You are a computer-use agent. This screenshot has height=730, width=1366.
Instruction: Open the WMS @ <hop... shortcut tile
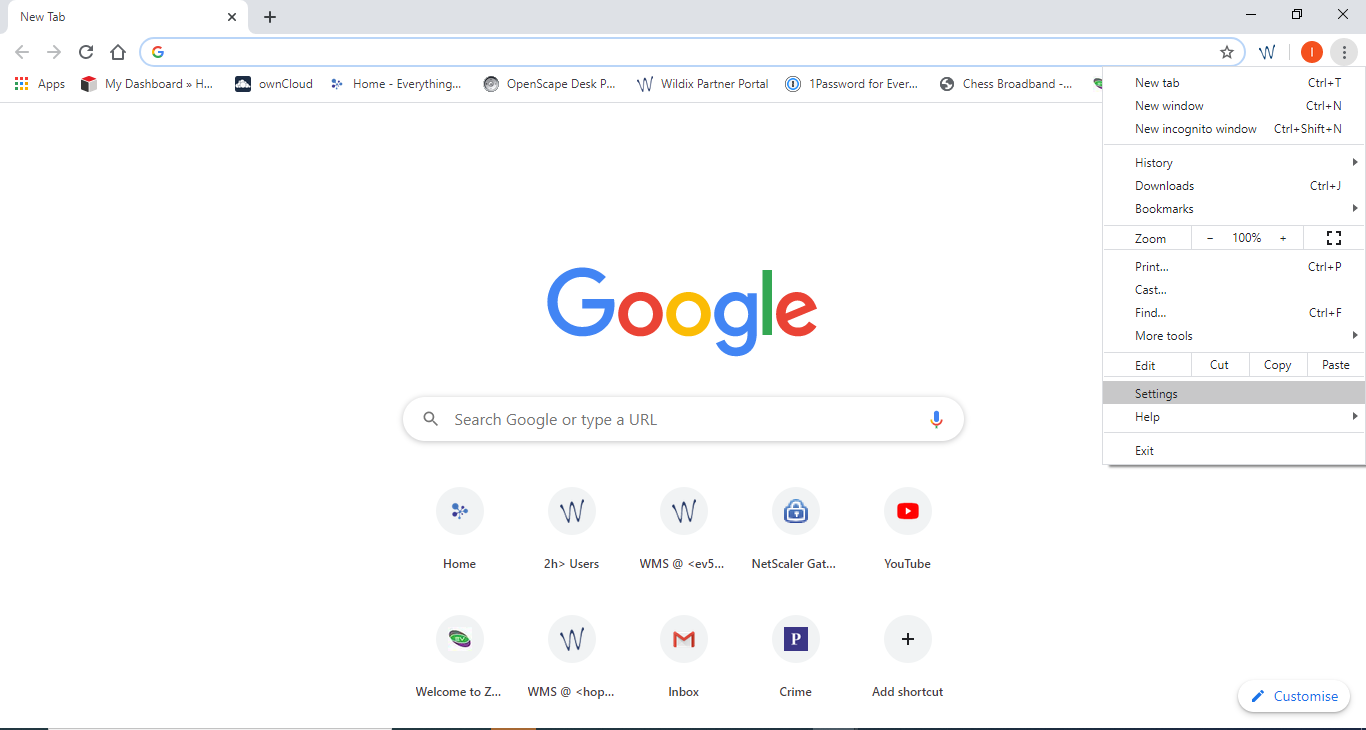point(572,658)
